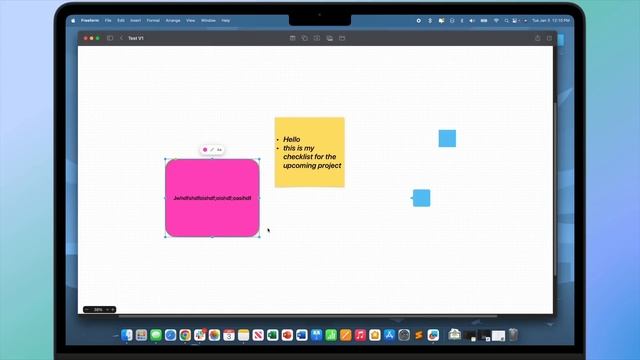Open Notes from the dock

tap(243, 335)
